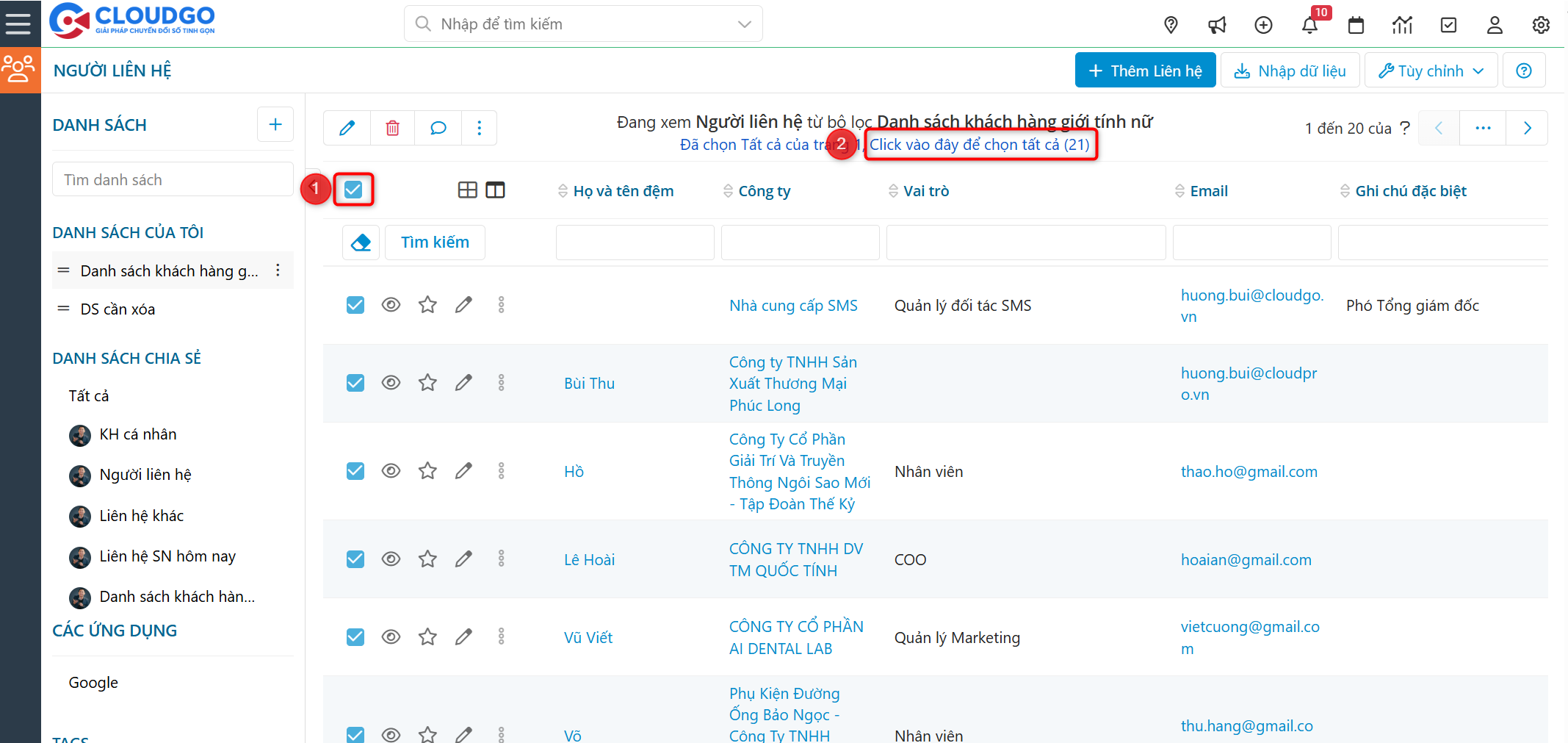Open options menu for Danh sách khách hàng list
Viewport: 1568px width, 743px height.
(278, 270)
